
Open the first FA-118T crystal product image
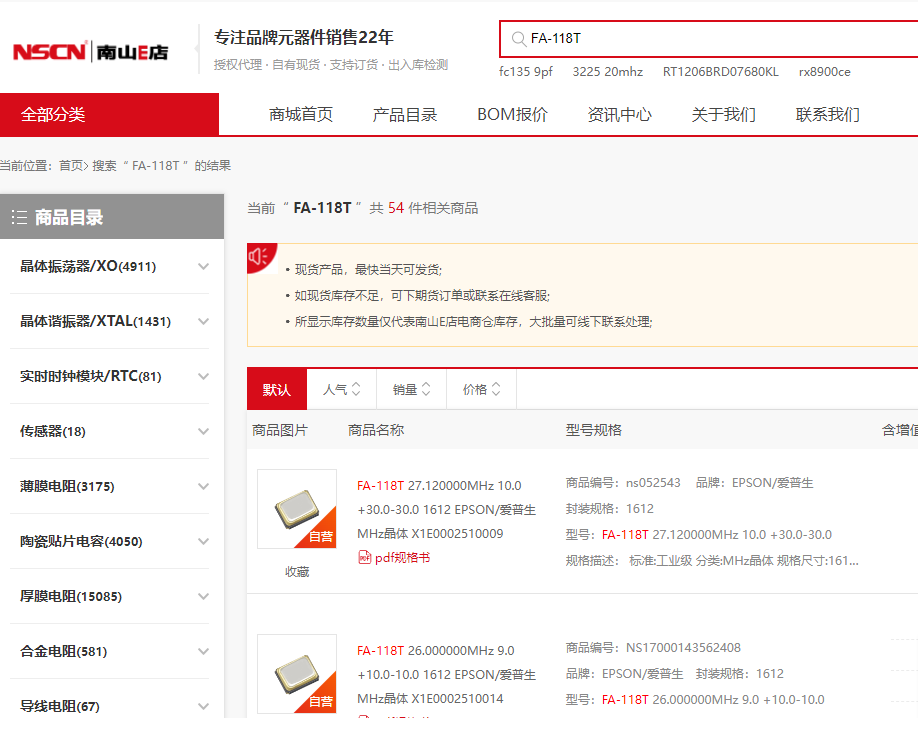click(x=296, y=509)
